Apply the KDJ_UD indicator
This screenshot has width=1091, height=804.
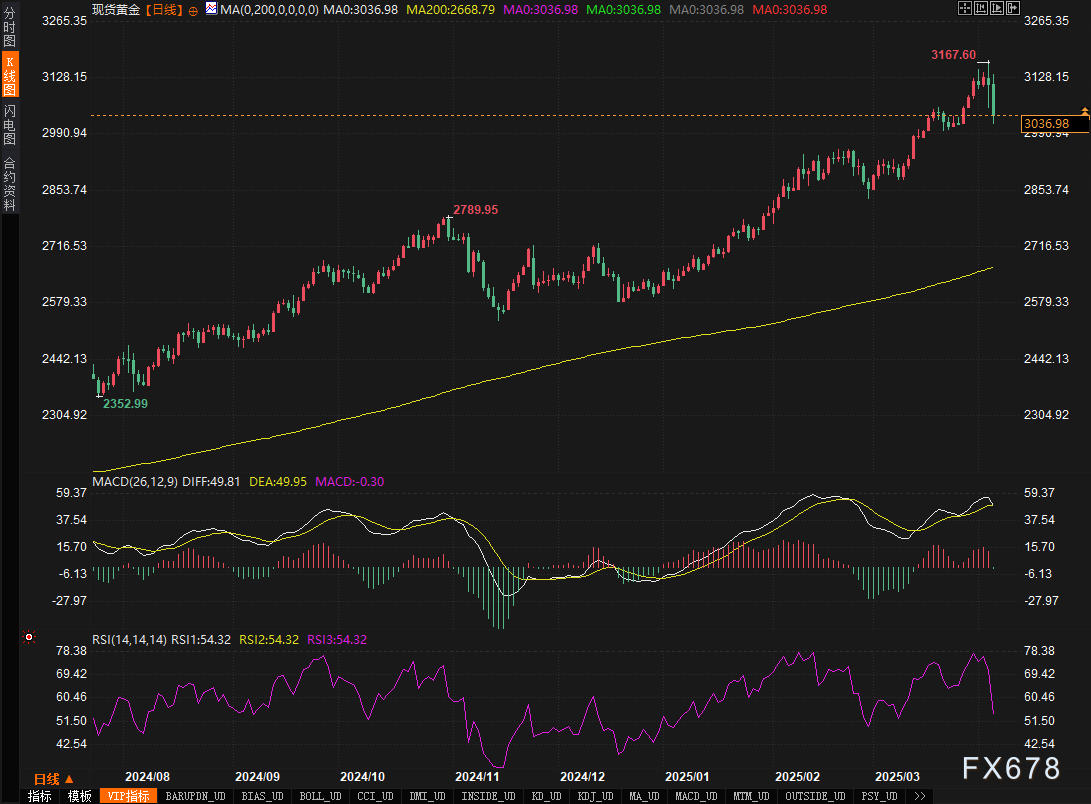(x=594, y=797)
